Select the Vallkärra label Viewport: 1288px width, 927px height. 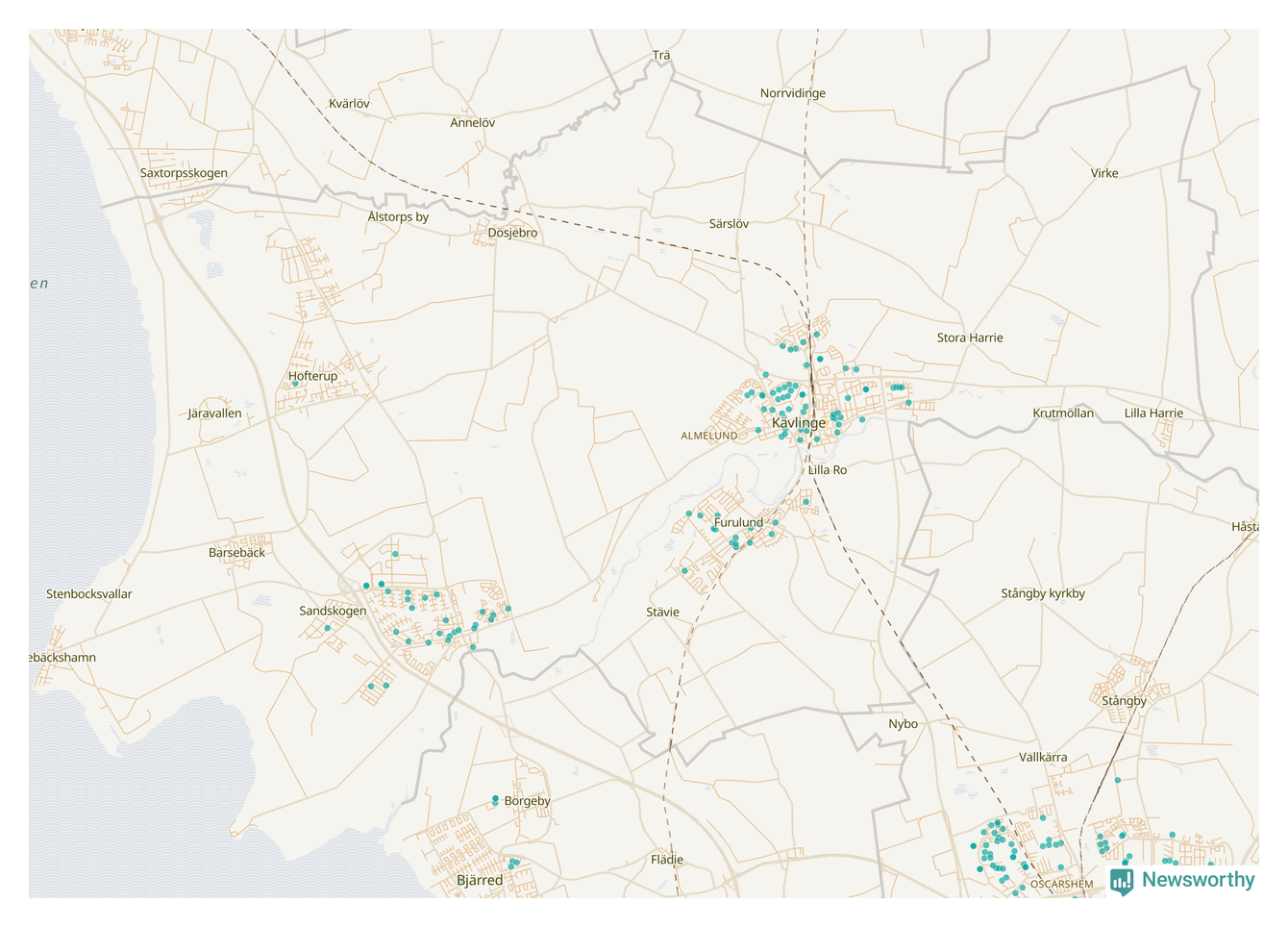pos(1042,757)
